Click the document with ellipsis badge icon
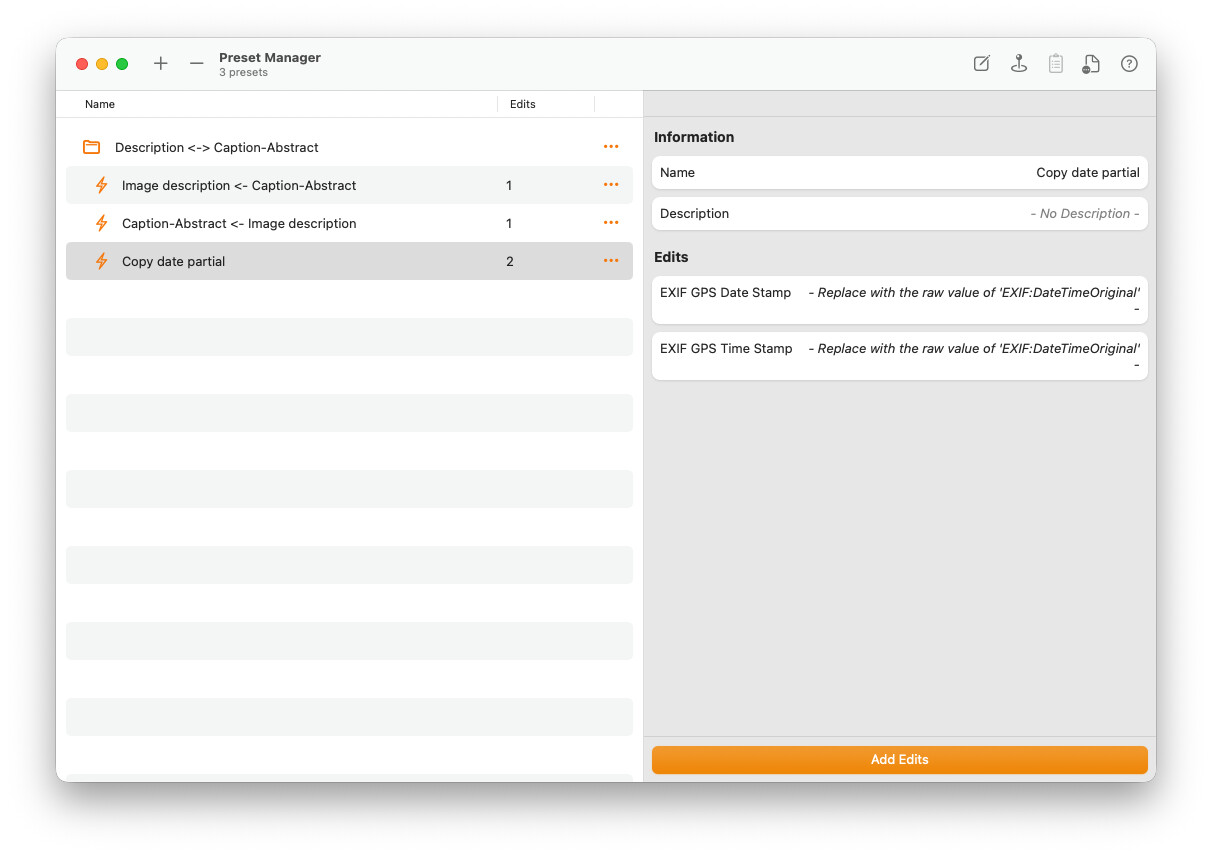 pos(1091,64)
